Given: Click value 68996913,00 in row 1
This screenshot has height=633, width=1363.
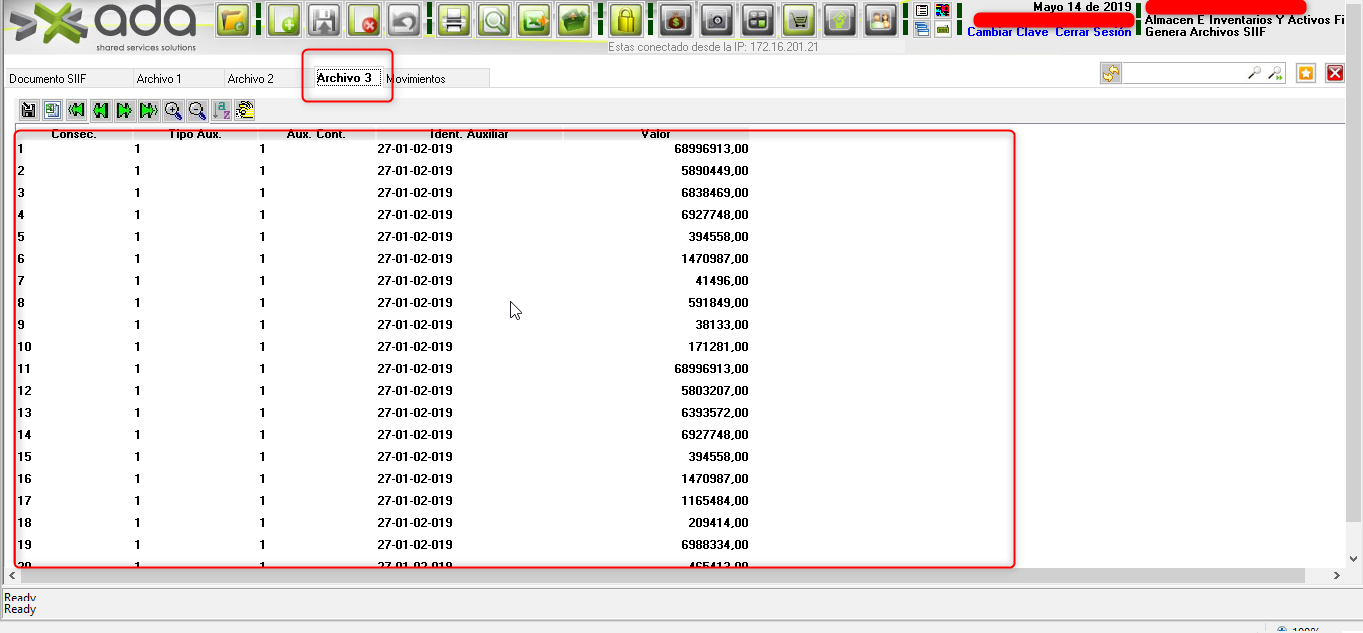Looking at the screenshot, I should point(711,149).
